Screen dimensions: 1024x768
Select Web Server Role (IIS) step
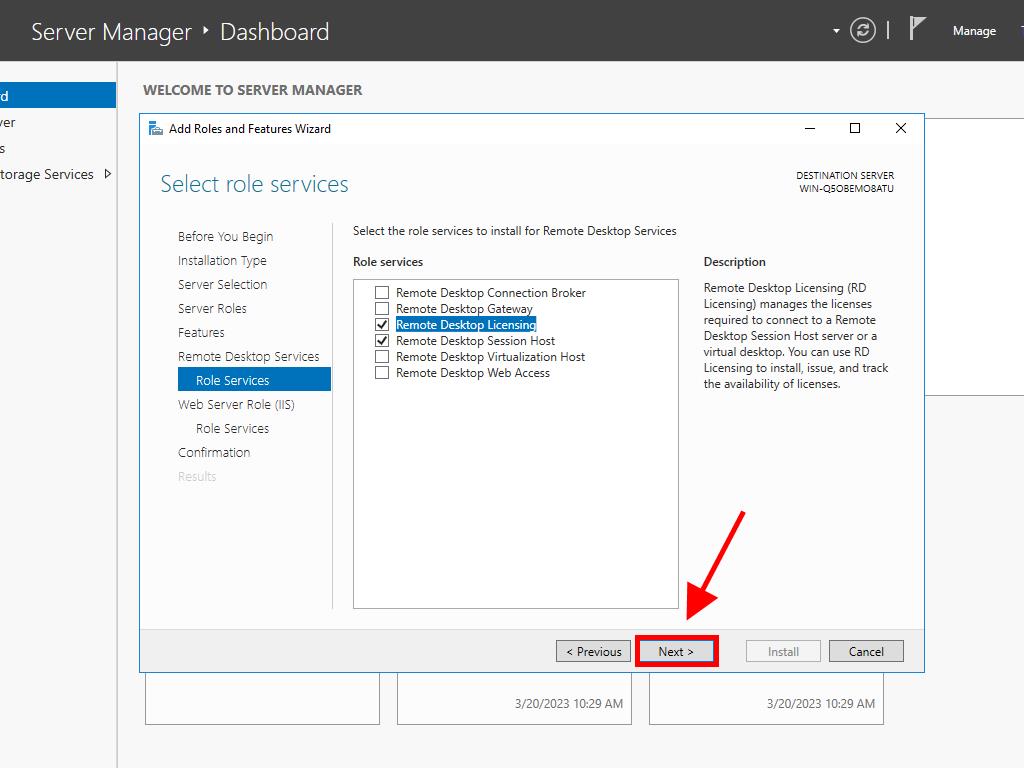coord(236,405)
